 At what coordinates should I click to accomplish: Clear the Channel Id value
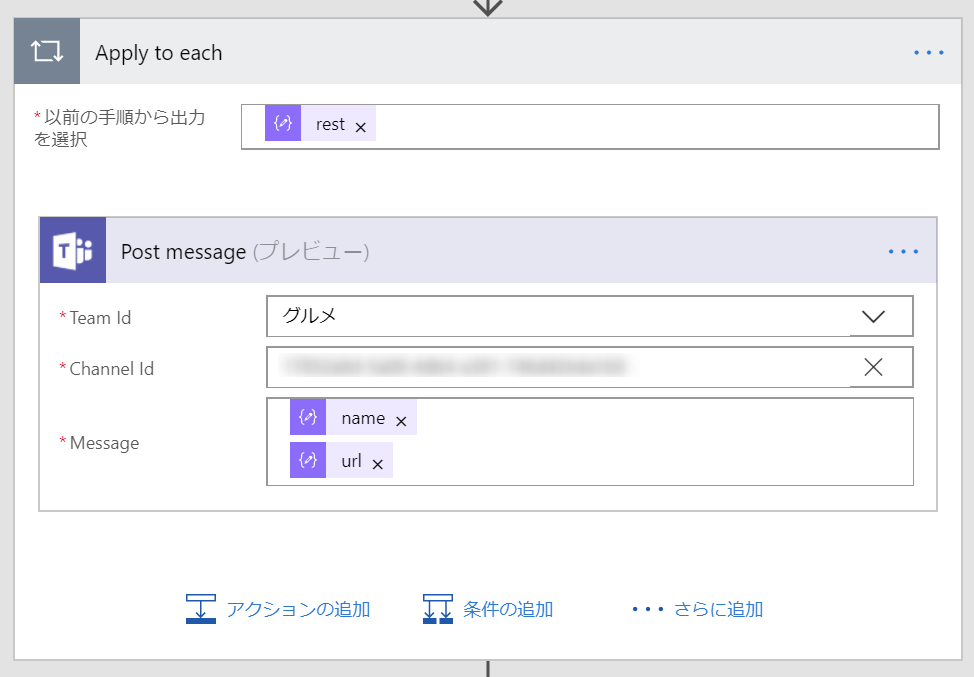click(873, 367)
